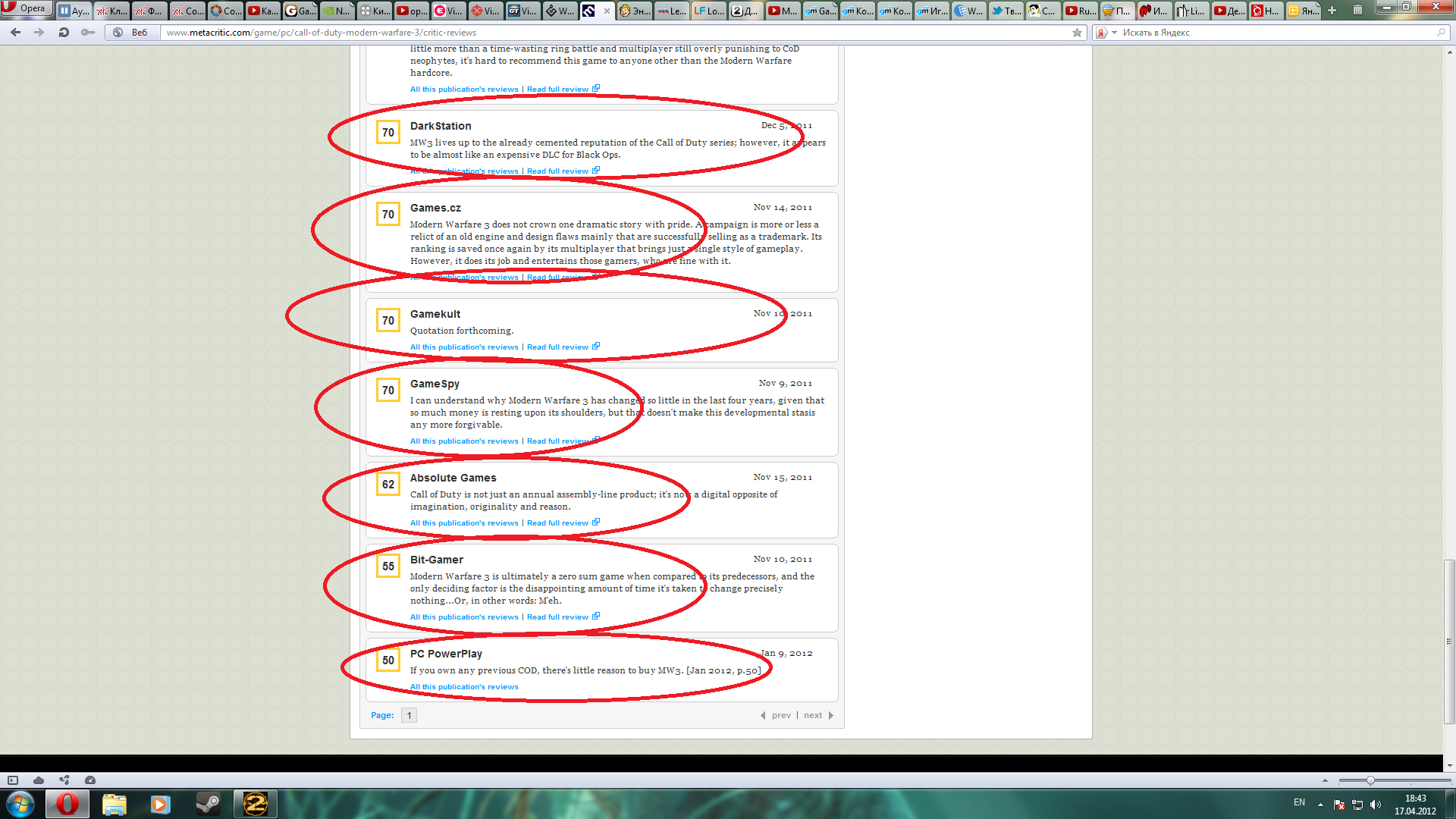
Task: Click the GameSpy publication name
Action: click(435, 384)
